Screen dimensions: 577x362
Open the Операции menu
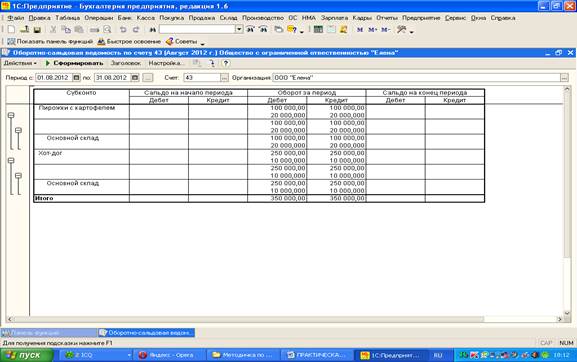point(99,18)
